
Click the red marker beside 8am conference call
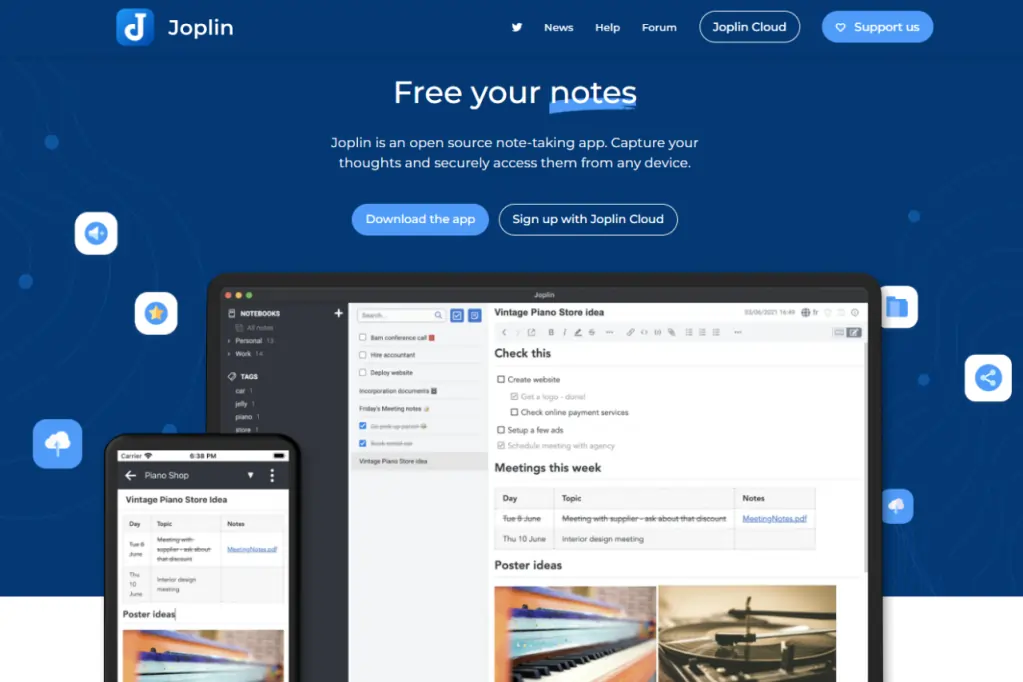[x=432, y=337]
